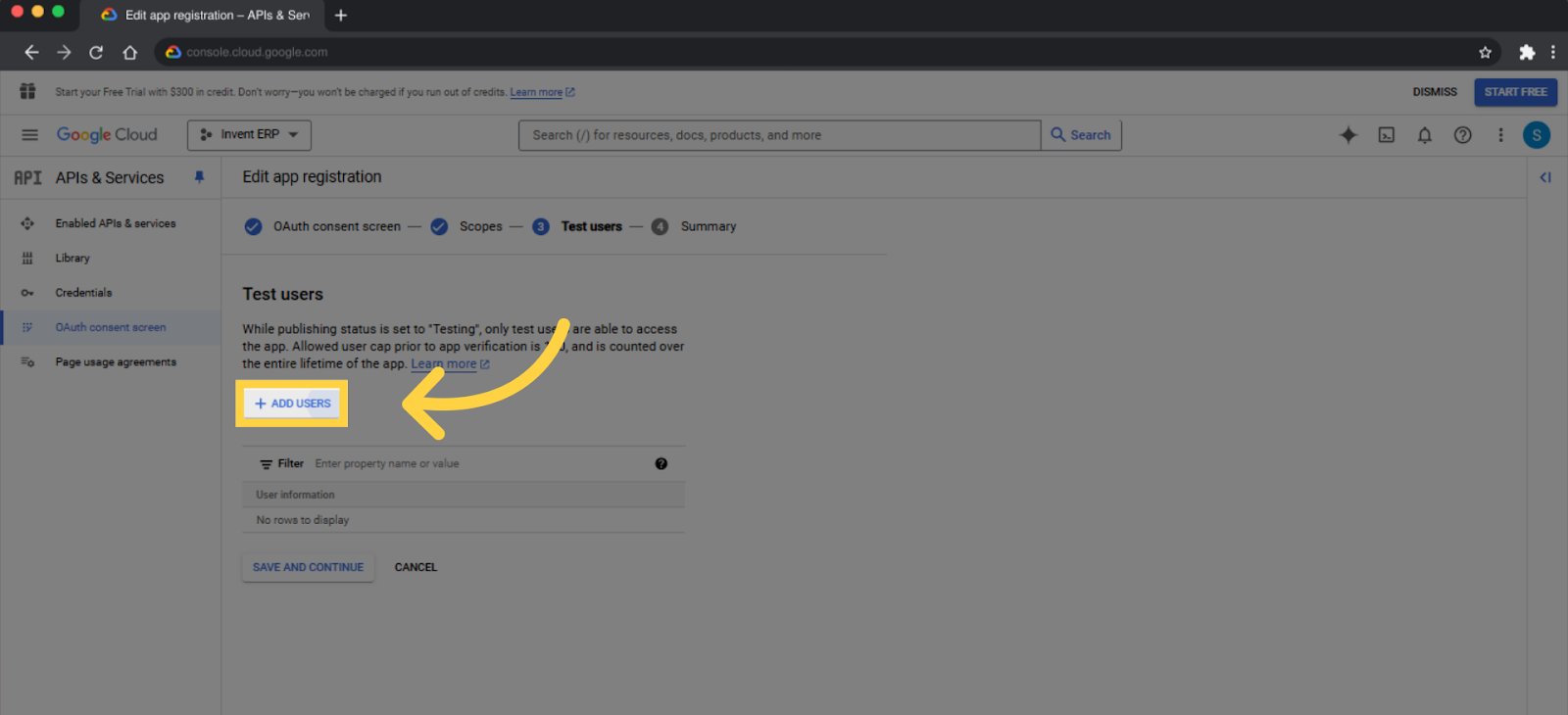Open the browser three-dot menu
This screenshot has width=1568, height=715.
[1553, 52]
